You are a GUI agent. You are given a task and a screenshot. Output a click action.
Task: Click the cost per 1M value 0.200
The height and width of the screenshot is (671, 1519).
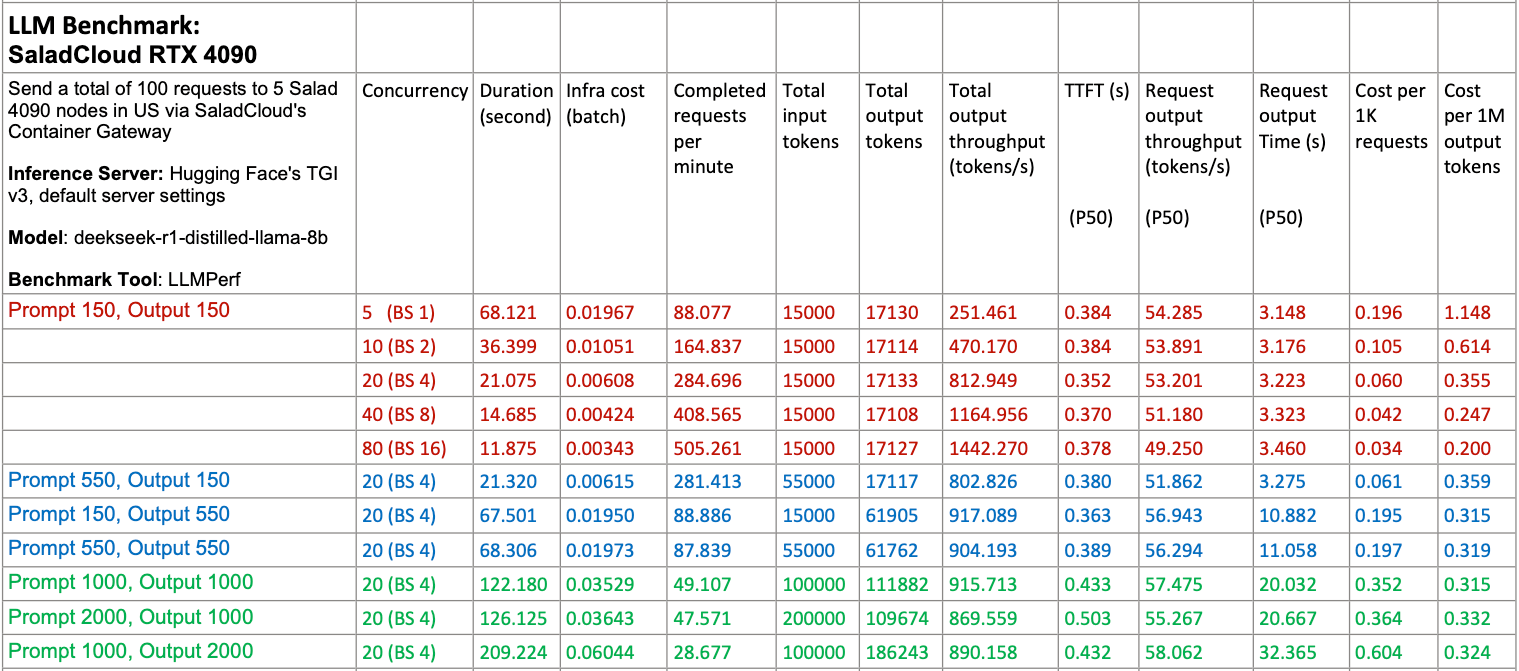(x=1468, y=449)
